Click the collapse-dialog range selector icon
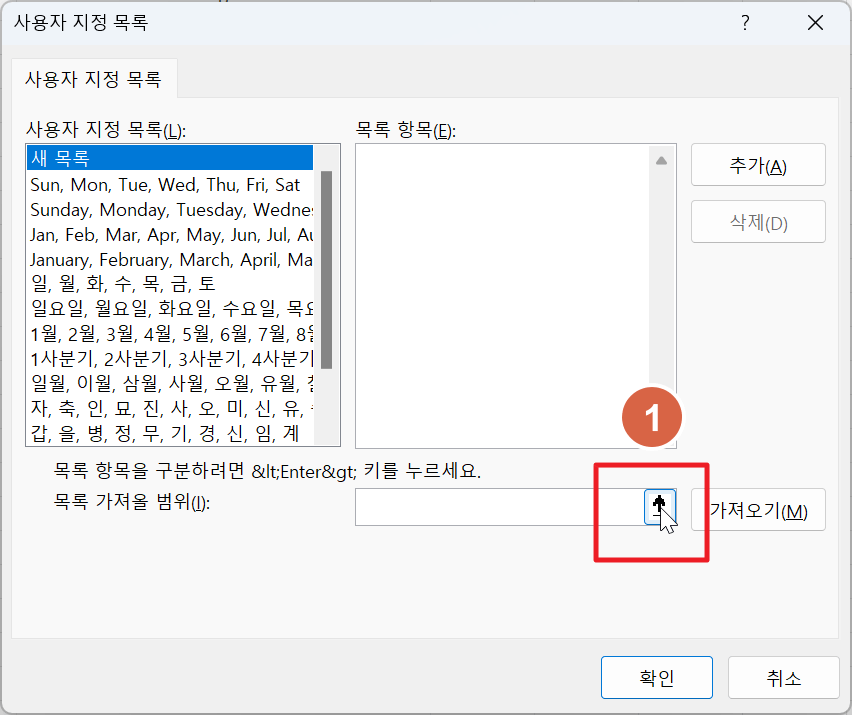The width and height of the screenshot is (852, 715). (x=661, y=507)
